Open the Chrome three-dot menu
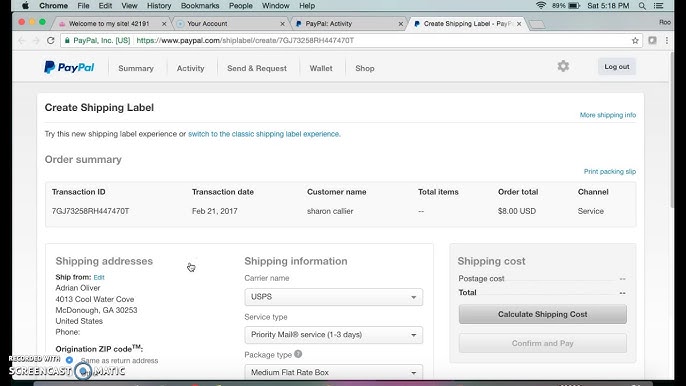 pos(667,40)
